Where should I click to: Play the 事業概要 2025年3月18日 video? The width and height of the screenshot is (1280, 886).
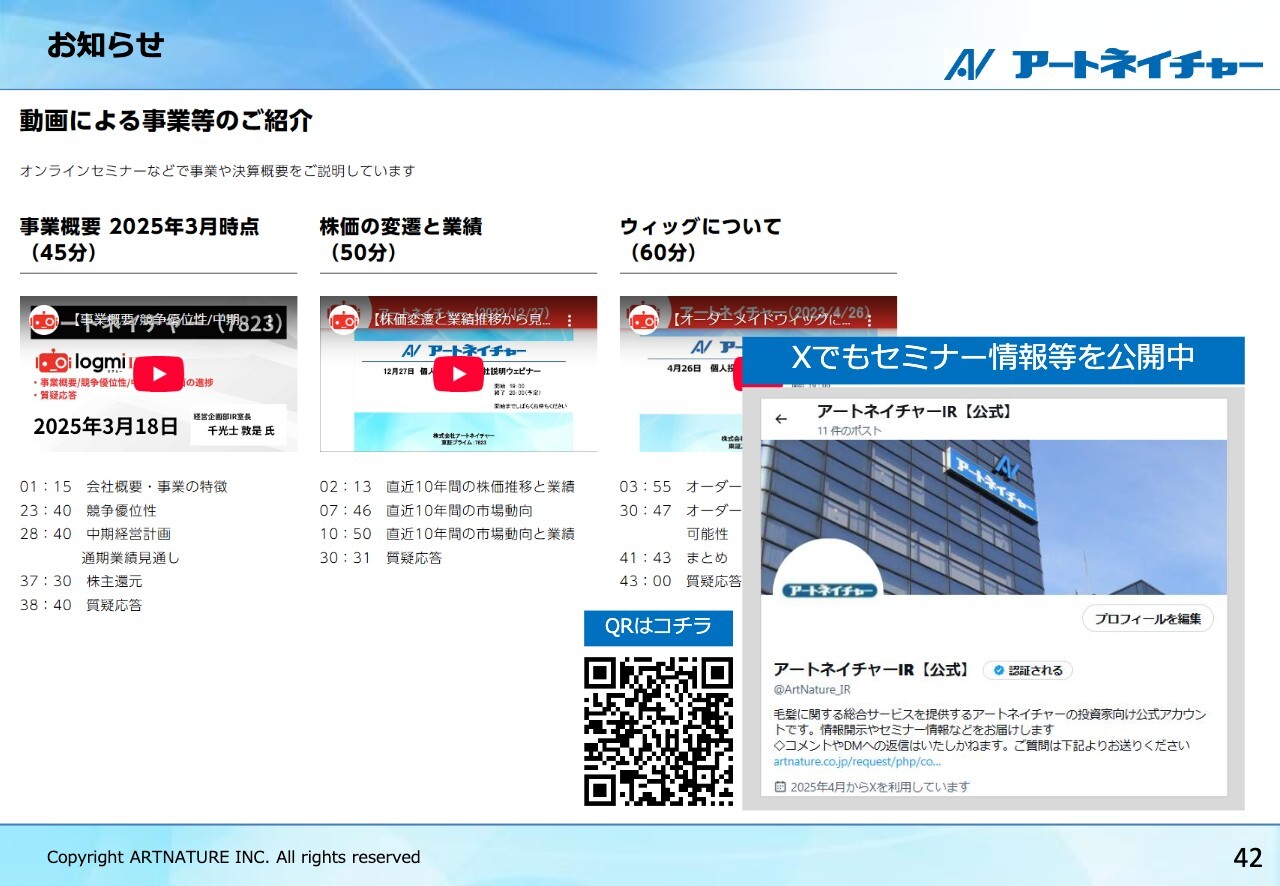[159, 374]
